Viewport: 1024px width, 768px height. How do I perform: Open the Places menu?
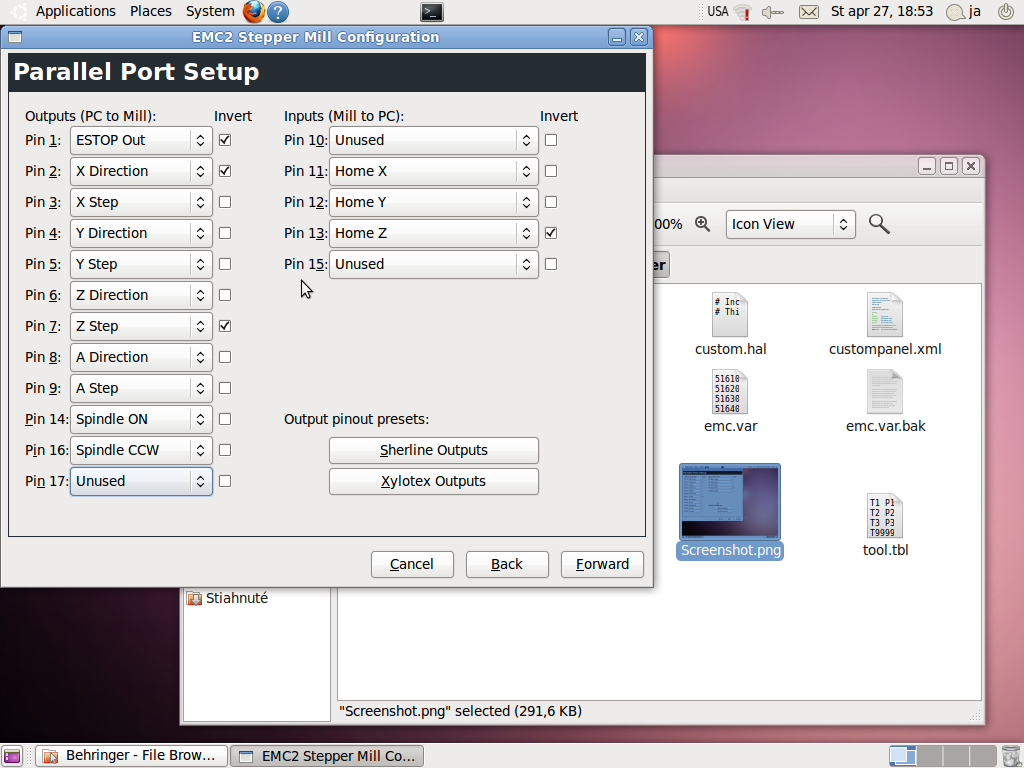150,11
